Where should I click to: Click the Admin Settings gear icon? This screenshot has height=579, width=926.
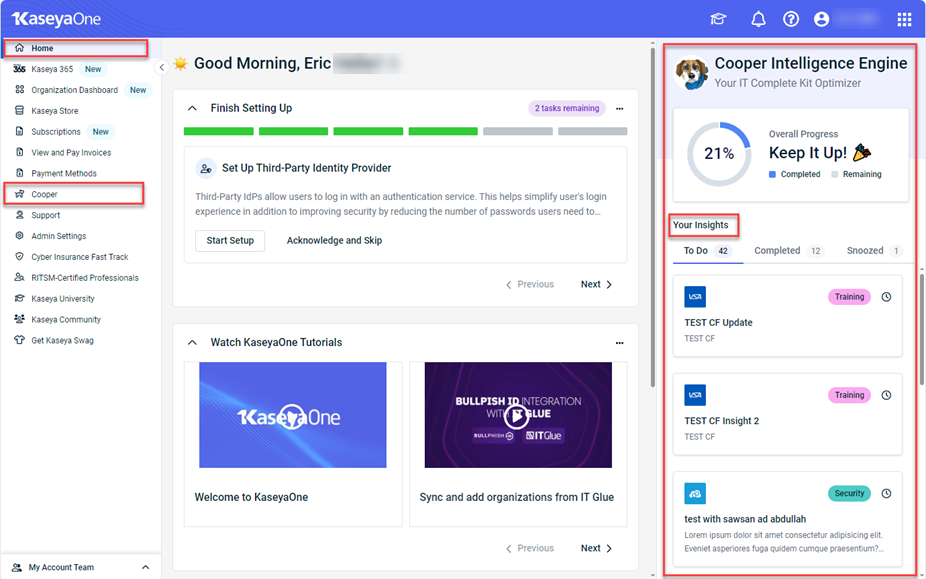point(19,236)
